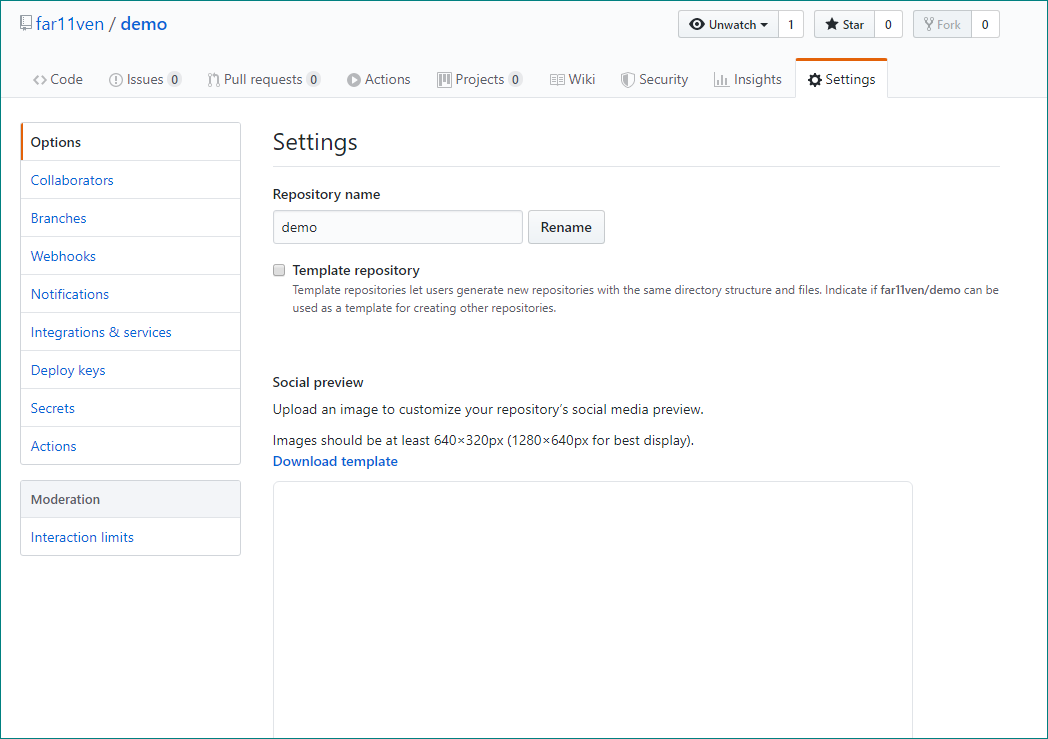The height and width of the screenshot is (739, 1048).
Task: Star the repository
Action: tap(844, 25)
